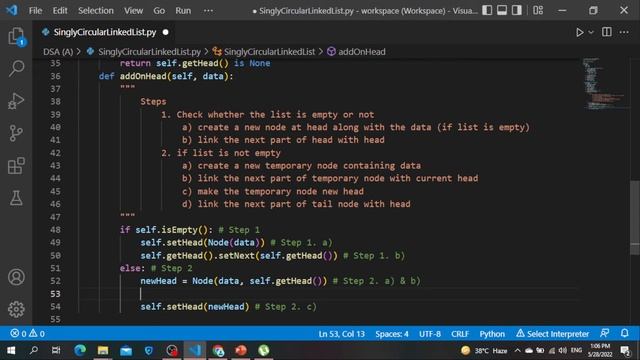640x360 pixels.
Task: Open the Search view in activity bar
Action: coord(16,68)
